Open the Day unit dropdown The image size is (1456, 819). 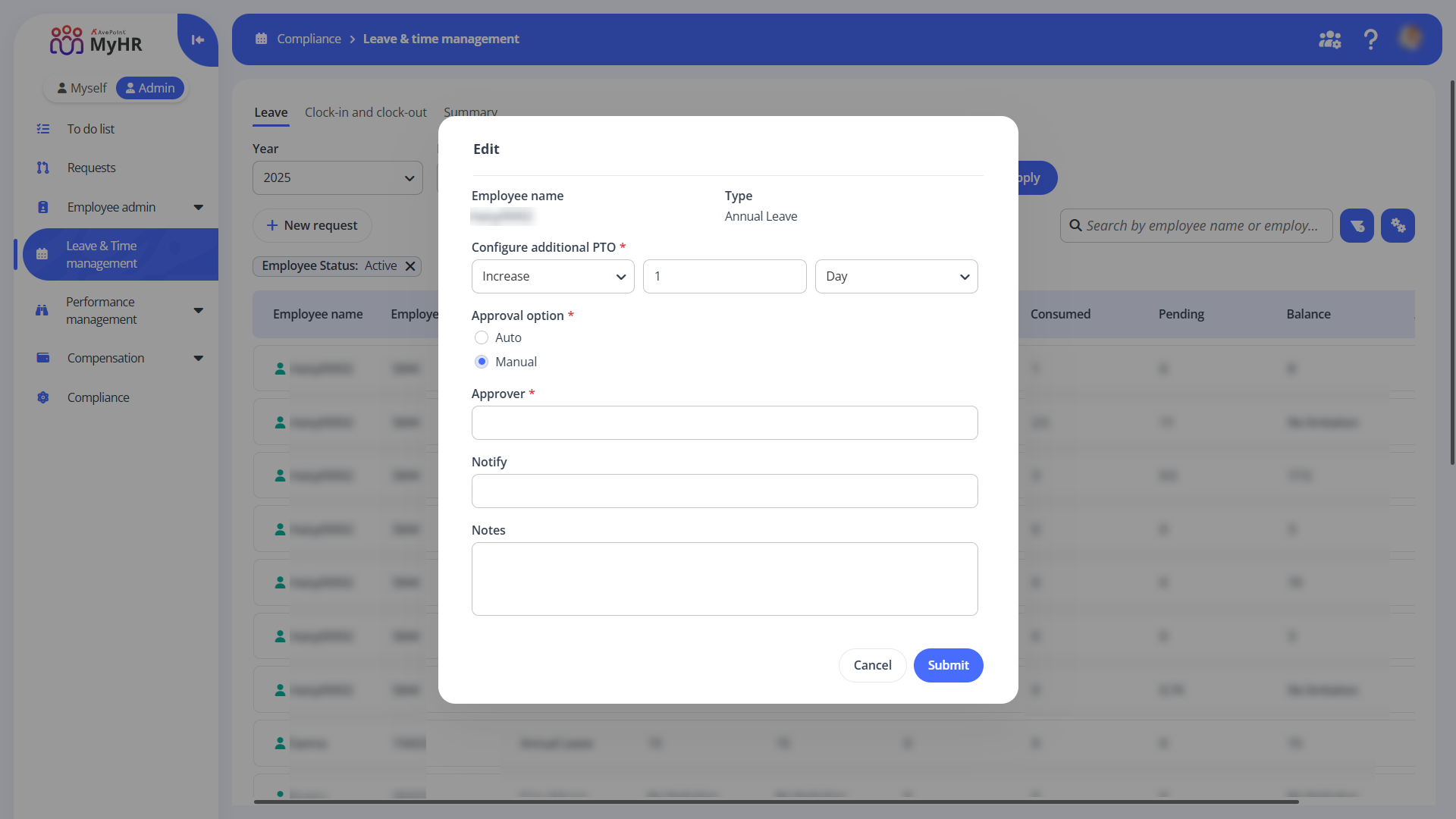pos(896,277)
